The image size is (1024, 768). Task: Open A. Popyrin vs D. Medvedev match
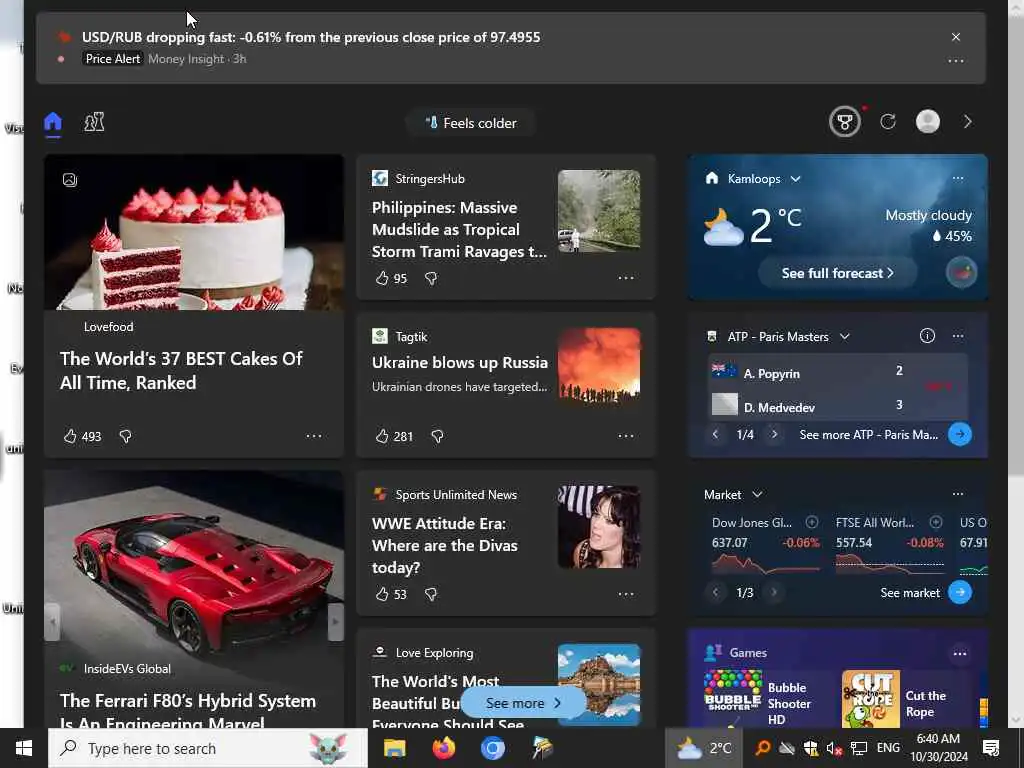(837, 390)
